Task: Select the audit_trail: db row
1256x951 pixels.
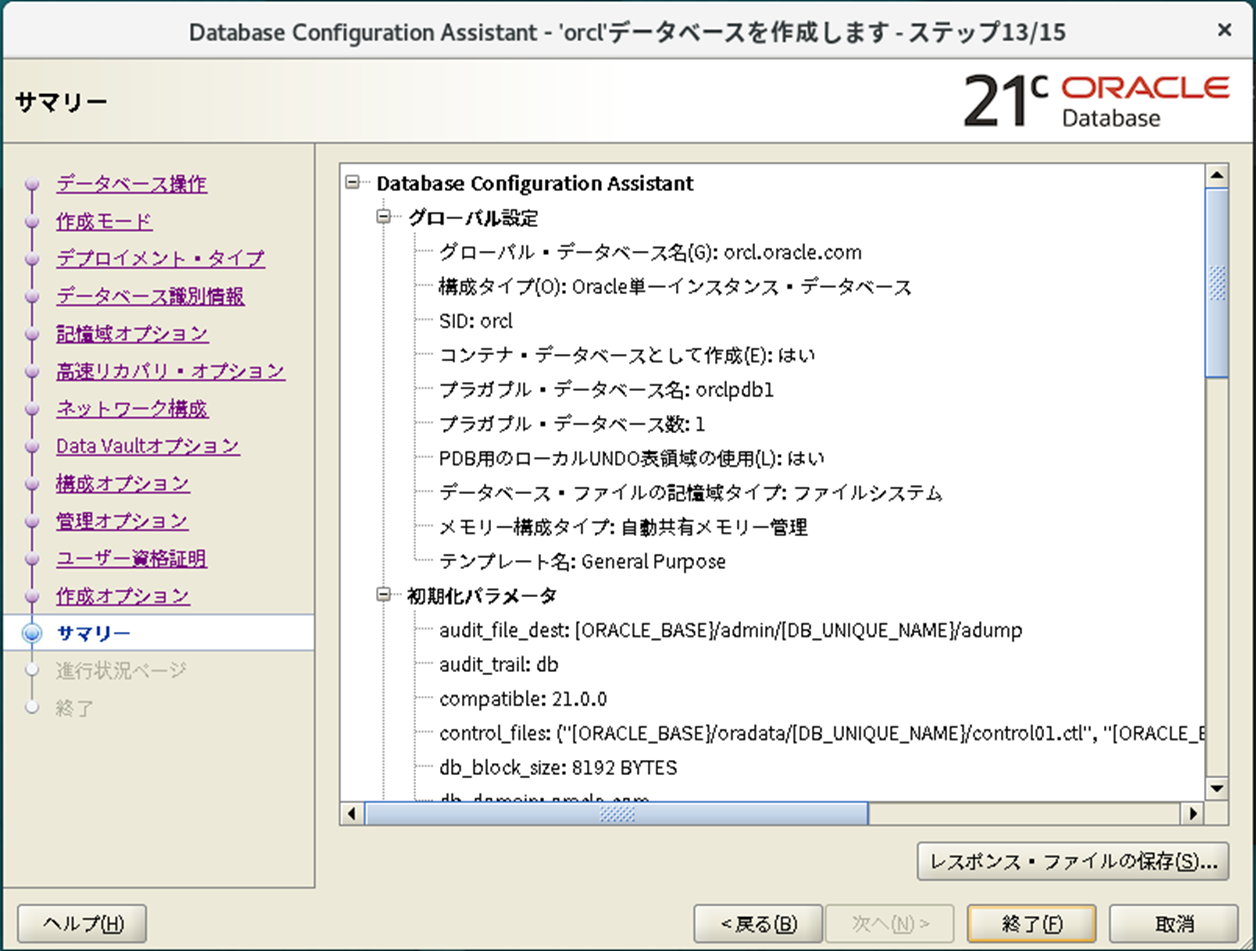Action: pos(499,664)
